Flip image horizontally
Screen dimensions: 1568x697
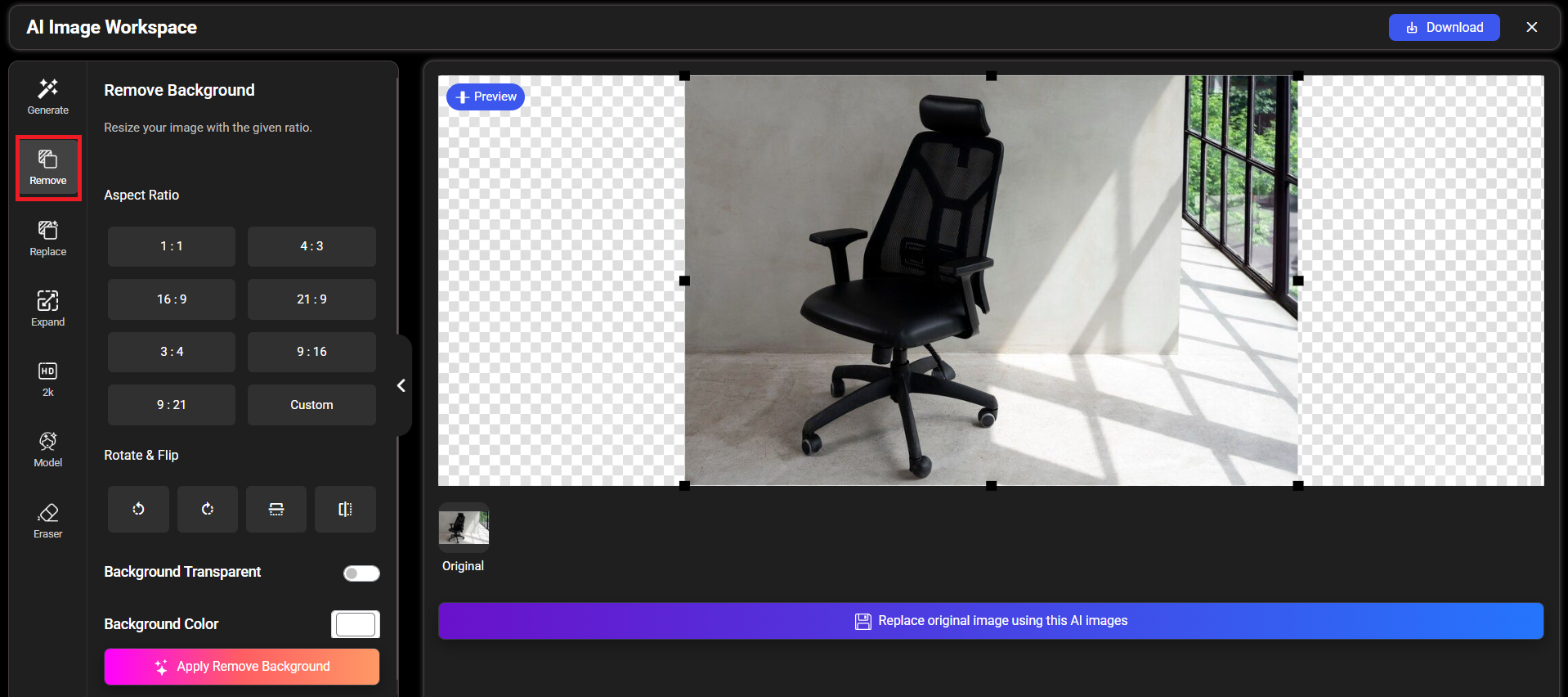[345, 509]
